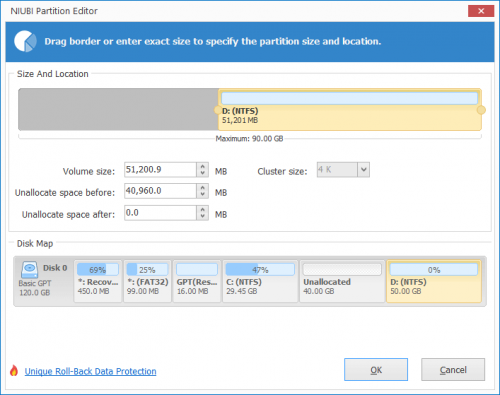
Task: Decrease Unallocate space after value
Action: pyautogui.click(x=203, y=216)
